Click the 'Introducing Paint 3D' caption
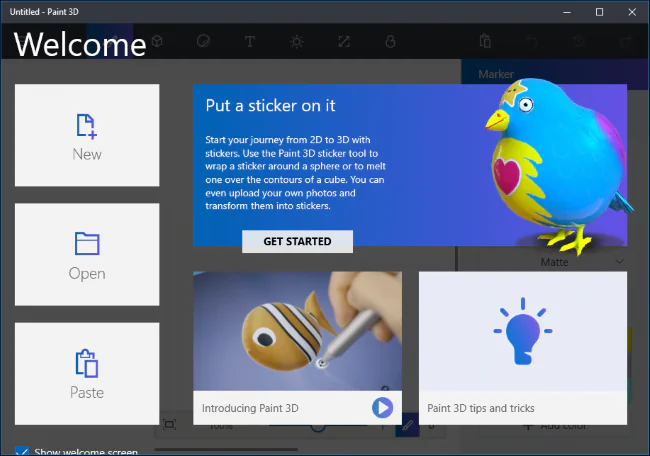Image resolution: width=650 pixels, height=456 pixels. pyautogui.click(x=250, y=408)
